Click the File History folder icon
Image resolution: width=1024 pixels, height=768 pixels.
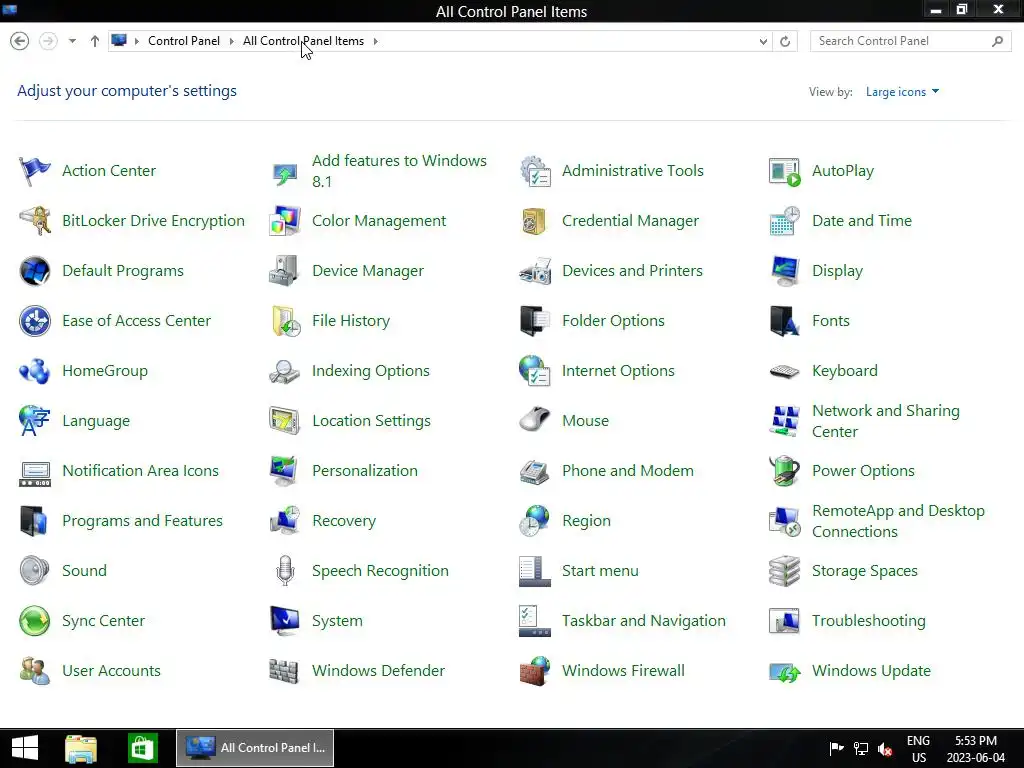coord(285,321)
